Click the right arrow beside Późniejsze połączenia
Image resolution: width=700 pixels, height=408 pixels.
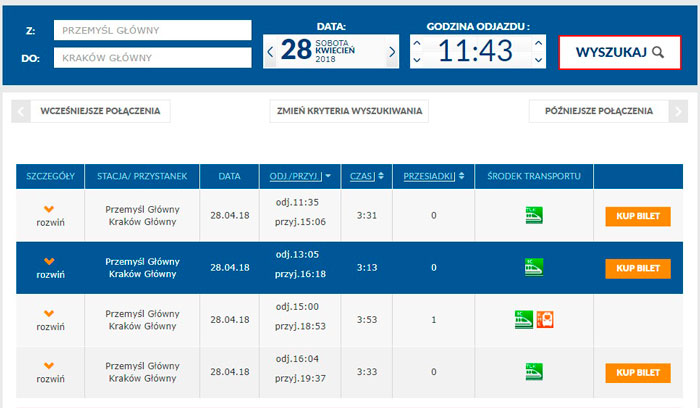pyautogui.click(x=679, y=111)
